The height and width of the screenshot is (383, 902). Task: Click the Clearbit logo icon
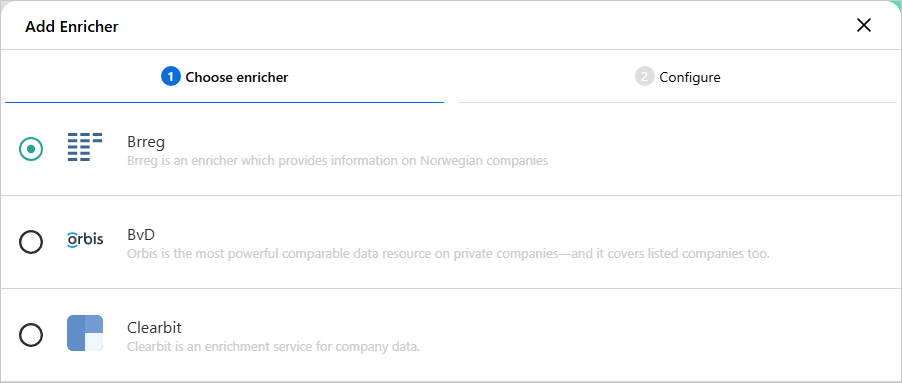(x=85, y=333)
